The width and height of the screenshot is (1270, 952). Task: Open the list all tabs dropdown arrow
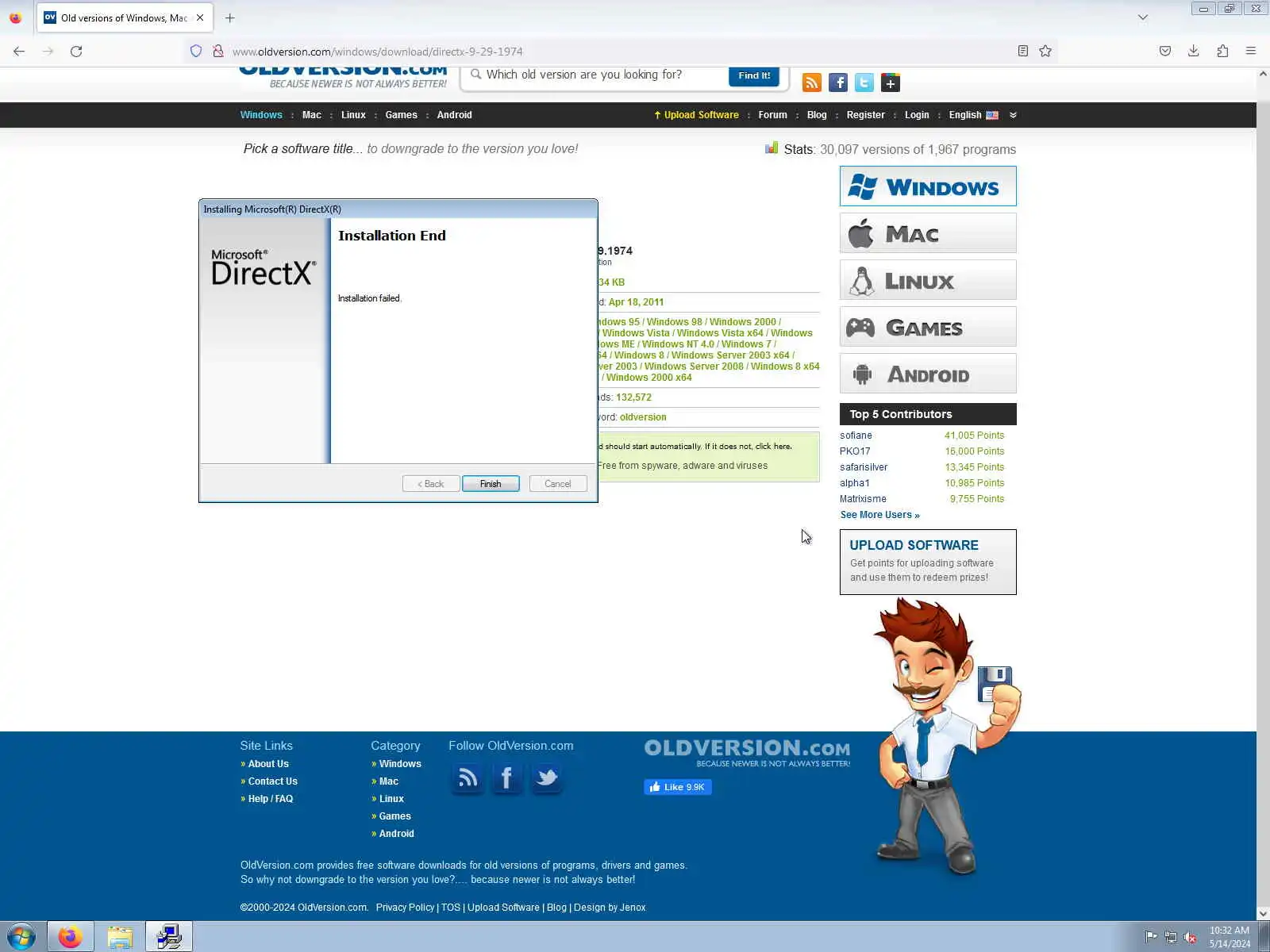point(1143,17)
